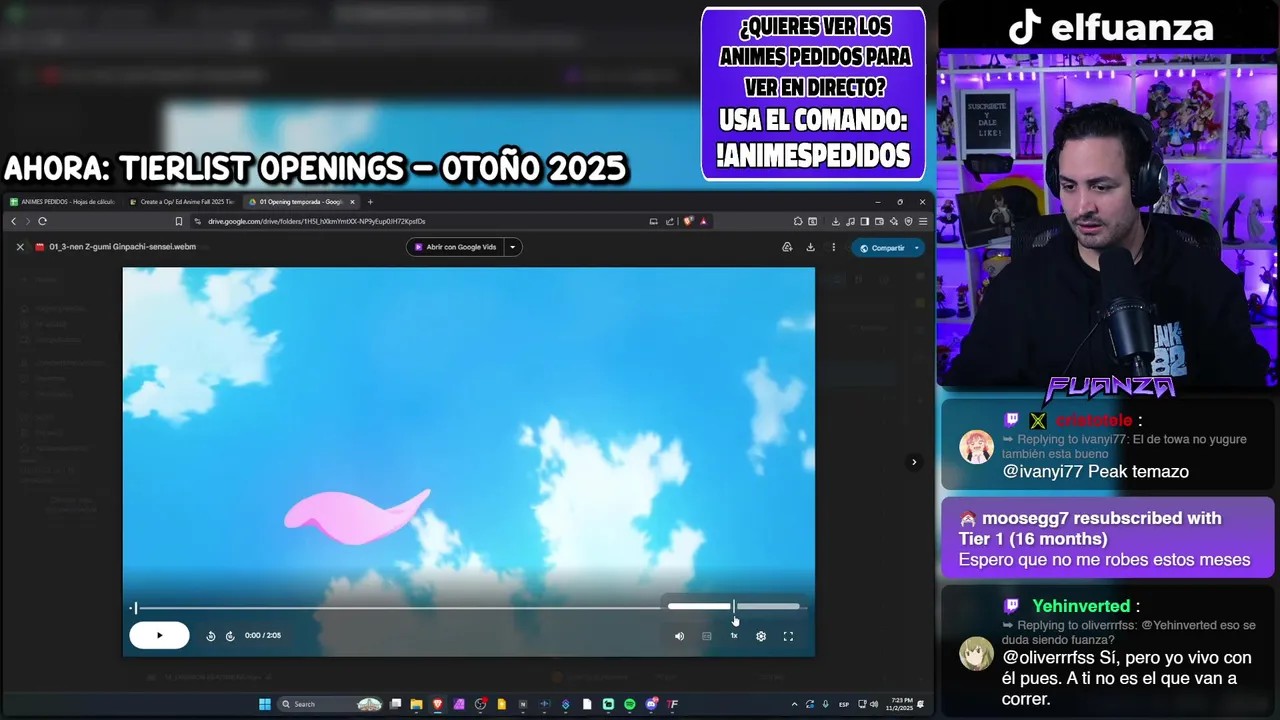Open Task View on the taskbar
This screenshot has width=1280, height=720.
396,704
